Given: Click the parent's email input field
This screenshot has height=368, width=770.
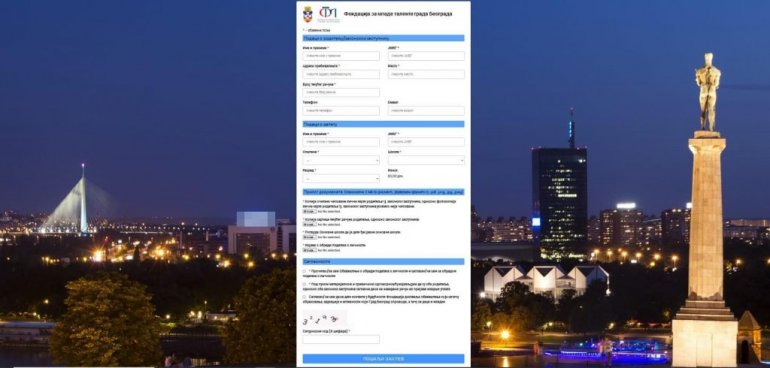Looking at the screenshot, I should [426, 111].
